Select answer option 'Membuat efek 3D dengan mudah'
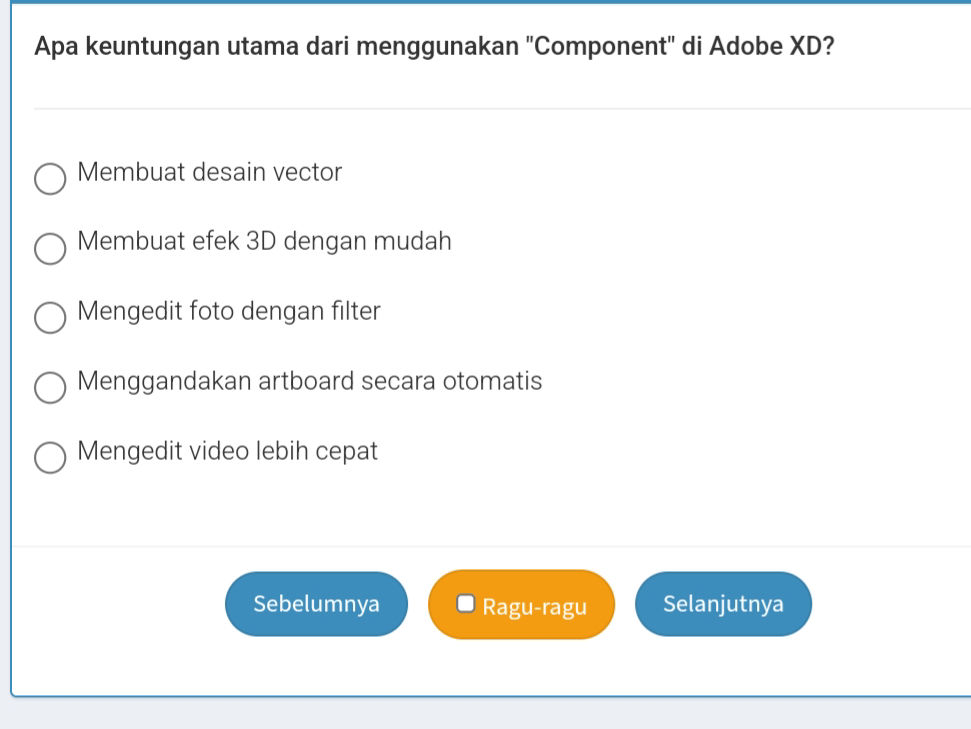This screenshot has height=729, width=971. (51, 249)
